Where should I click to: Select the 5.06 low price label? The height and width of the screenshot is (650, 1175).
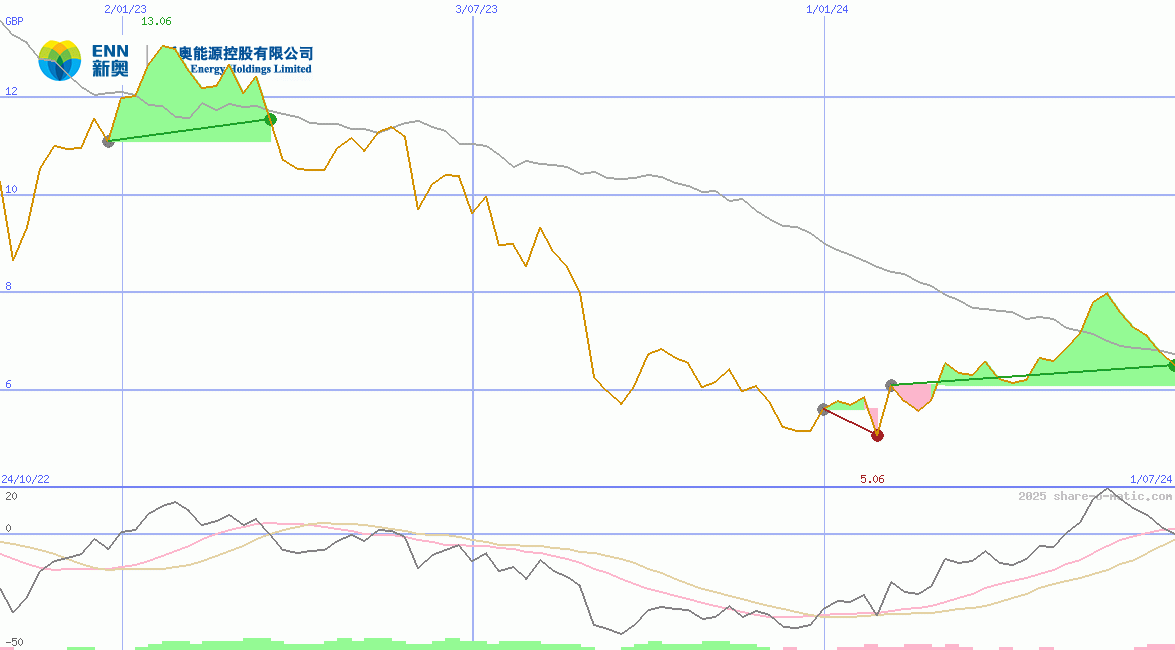point(872,480)
